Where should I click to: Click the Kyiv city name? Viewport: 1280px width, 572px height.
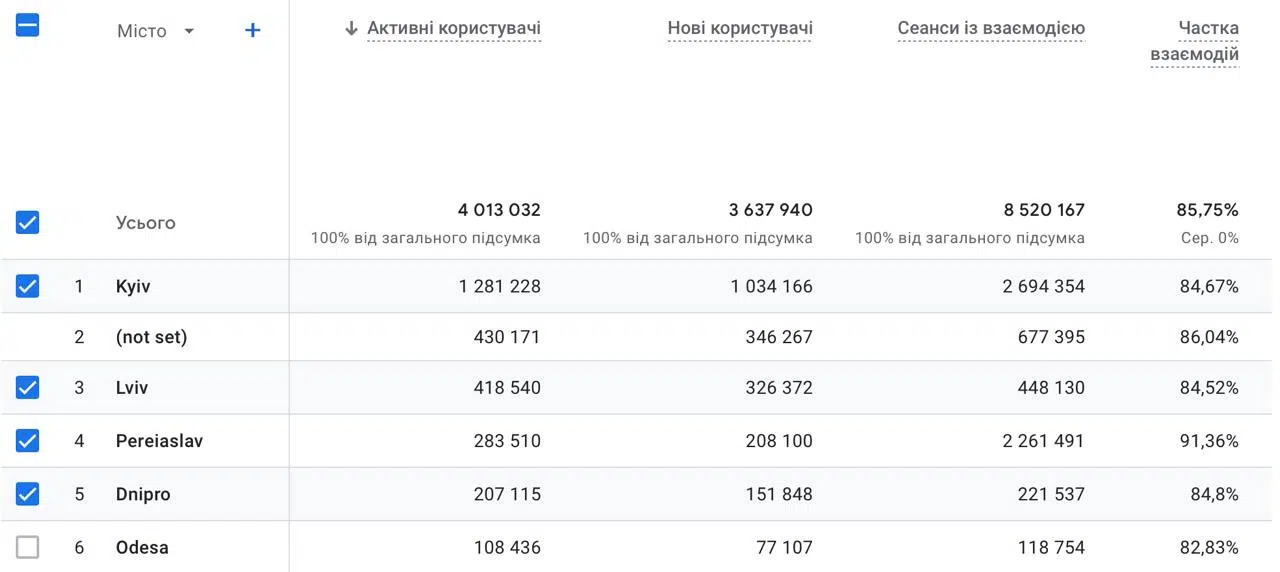click(133, 287)
